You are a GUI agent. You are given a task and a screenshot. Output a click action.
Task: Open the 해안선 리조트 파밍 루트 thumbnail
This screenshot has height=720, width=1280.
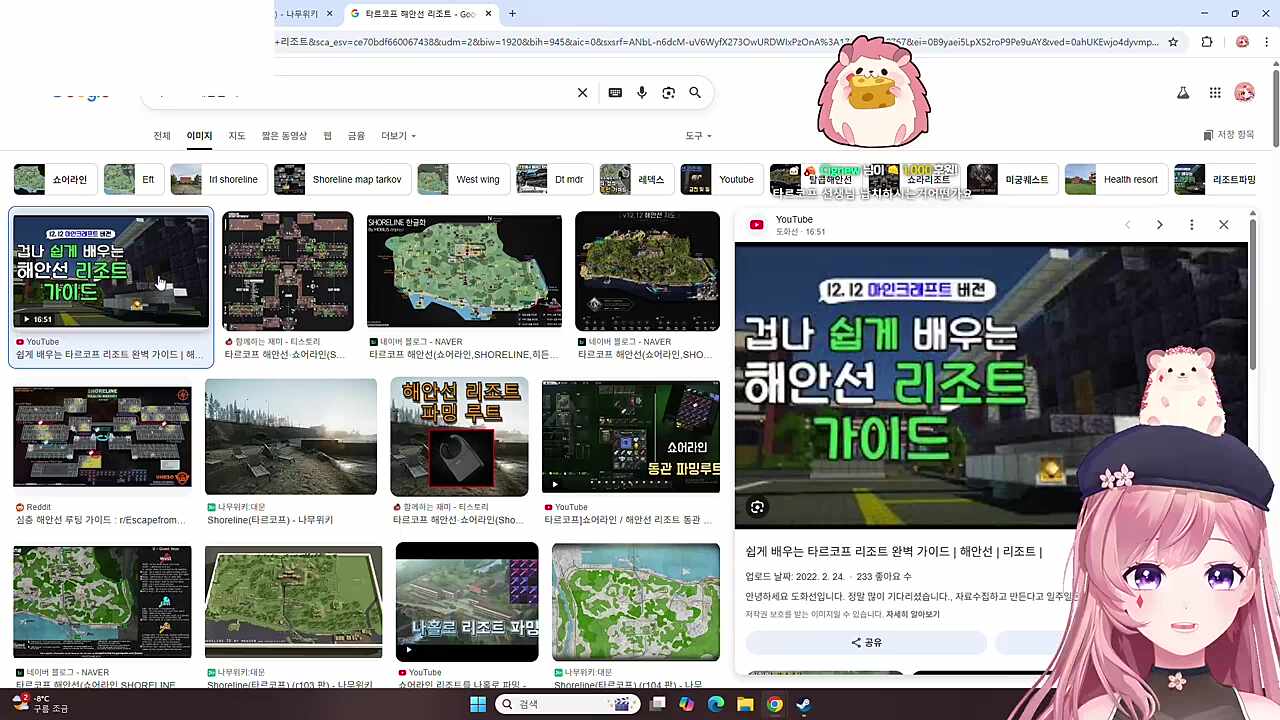tap(459, 437)
